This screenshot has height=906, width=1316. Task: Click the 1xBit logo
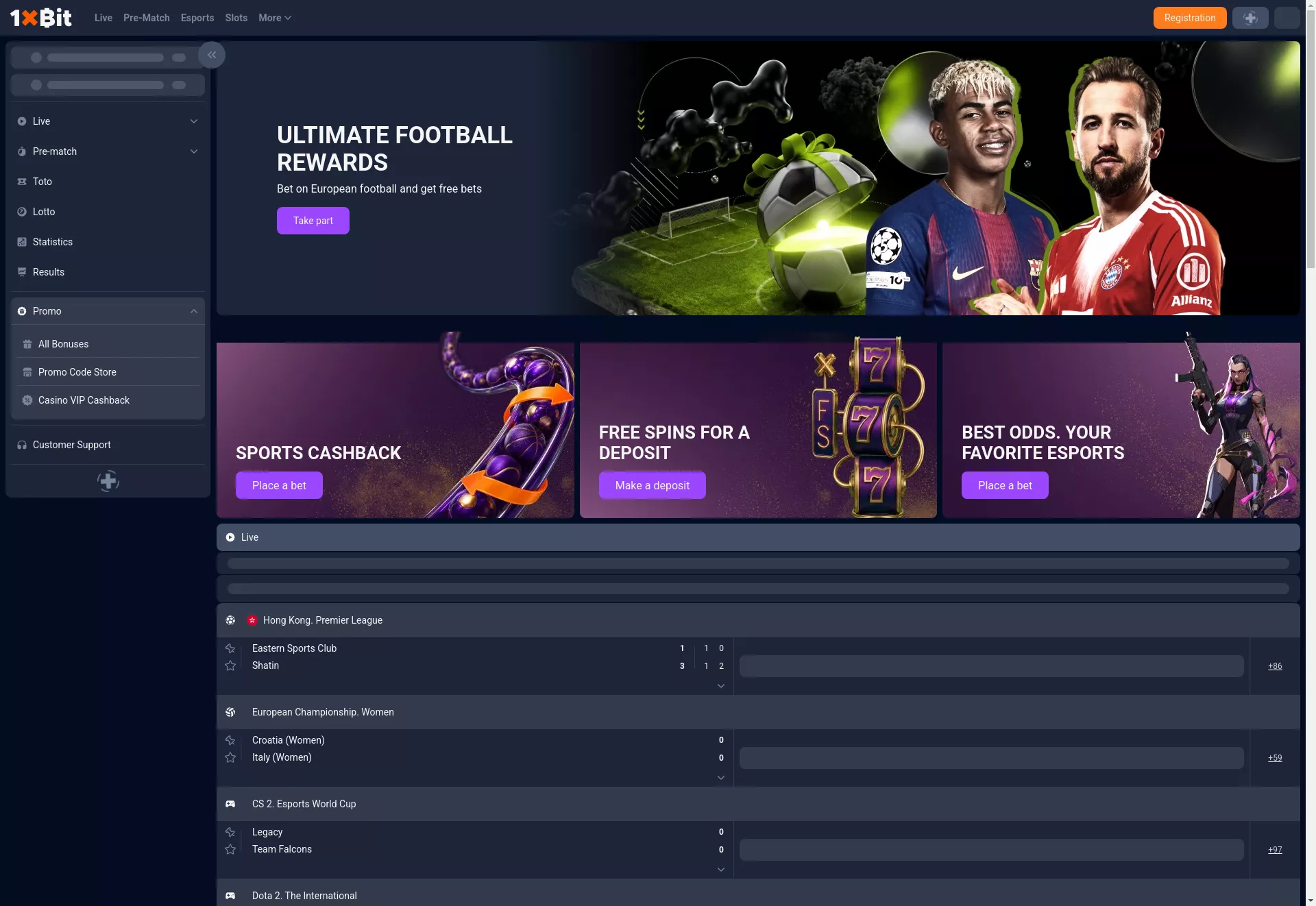point(41,18)
